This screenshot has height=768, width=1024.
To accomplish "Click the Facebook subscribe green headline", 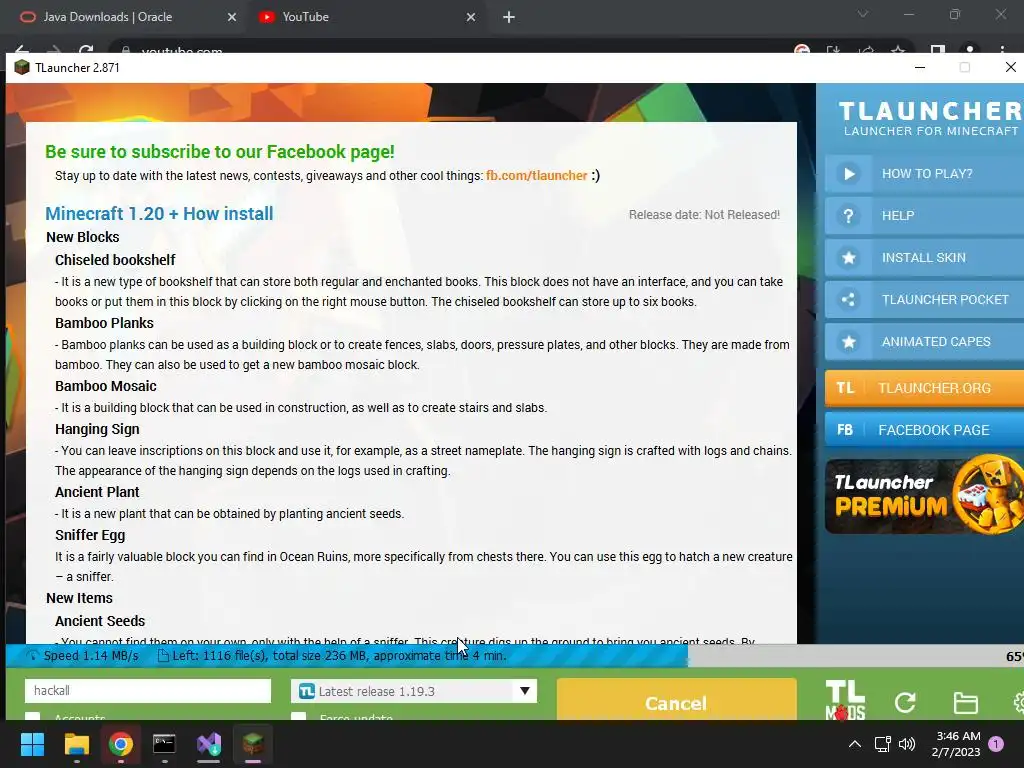I will click(x=219, y=152).
